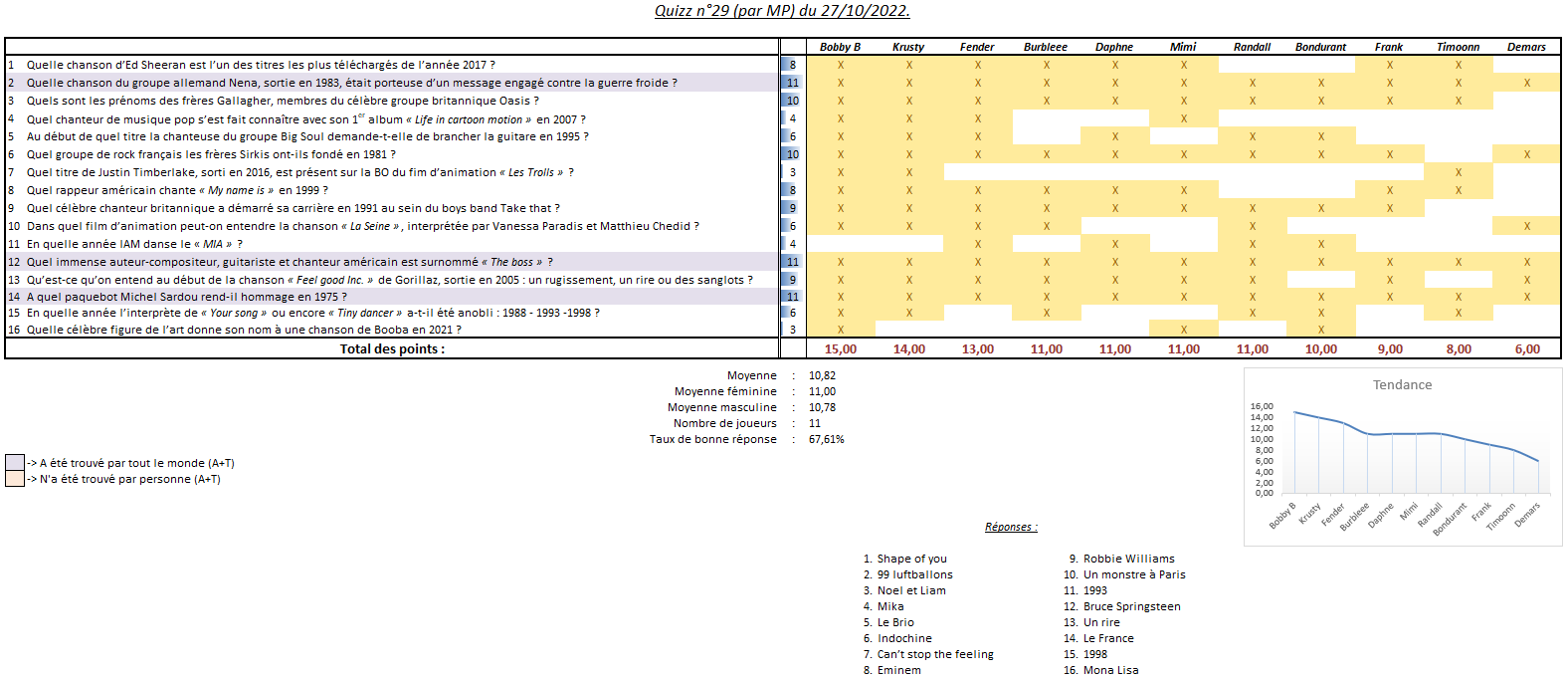Click the lavender 'trouvé par tout le monde' swatch
Image resolution: width=1568 pixels, height=680 pixels.
coord(14,462)
